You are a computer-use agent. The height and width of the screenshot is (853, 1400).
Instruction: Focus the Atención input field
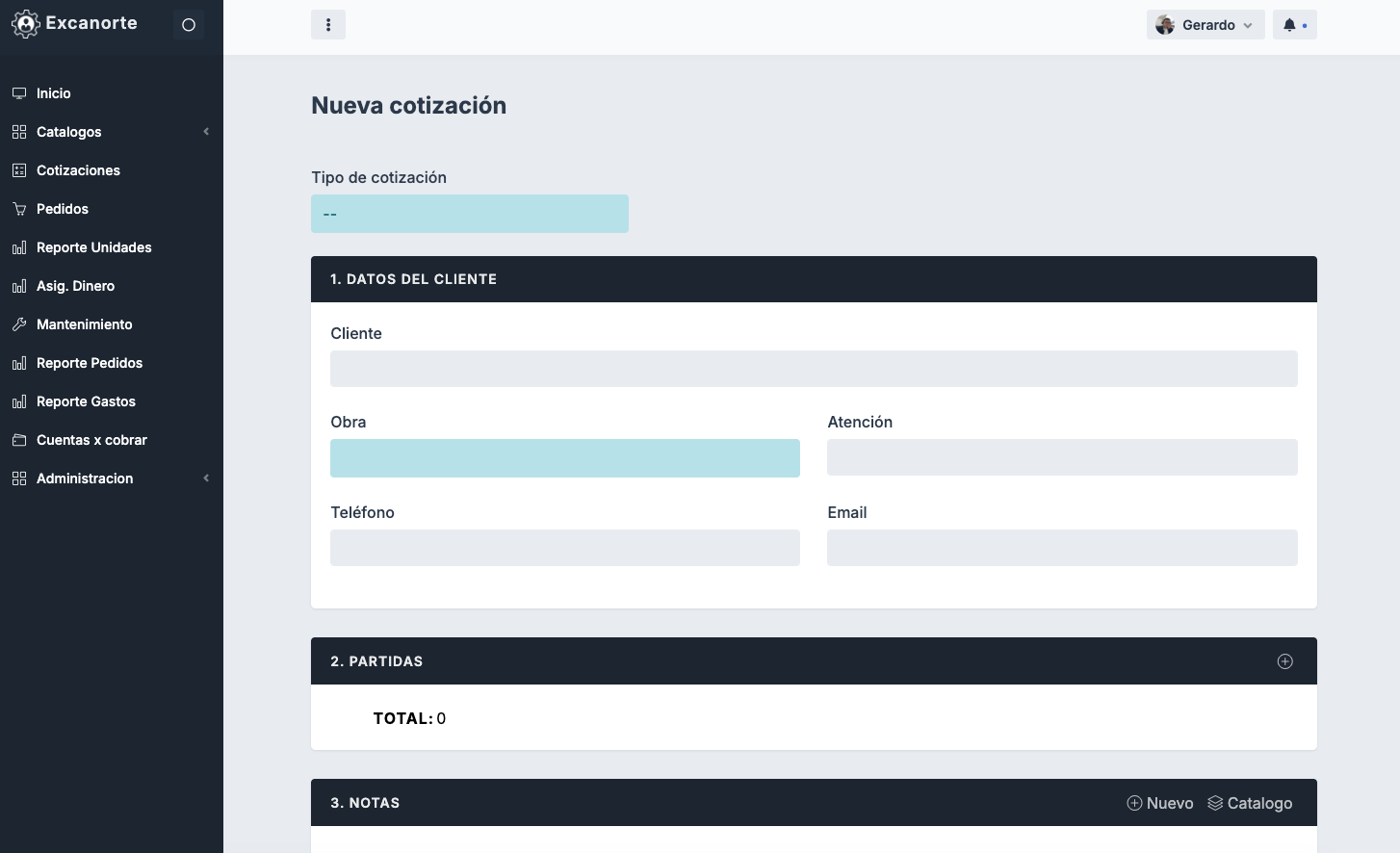(1062, 457)
